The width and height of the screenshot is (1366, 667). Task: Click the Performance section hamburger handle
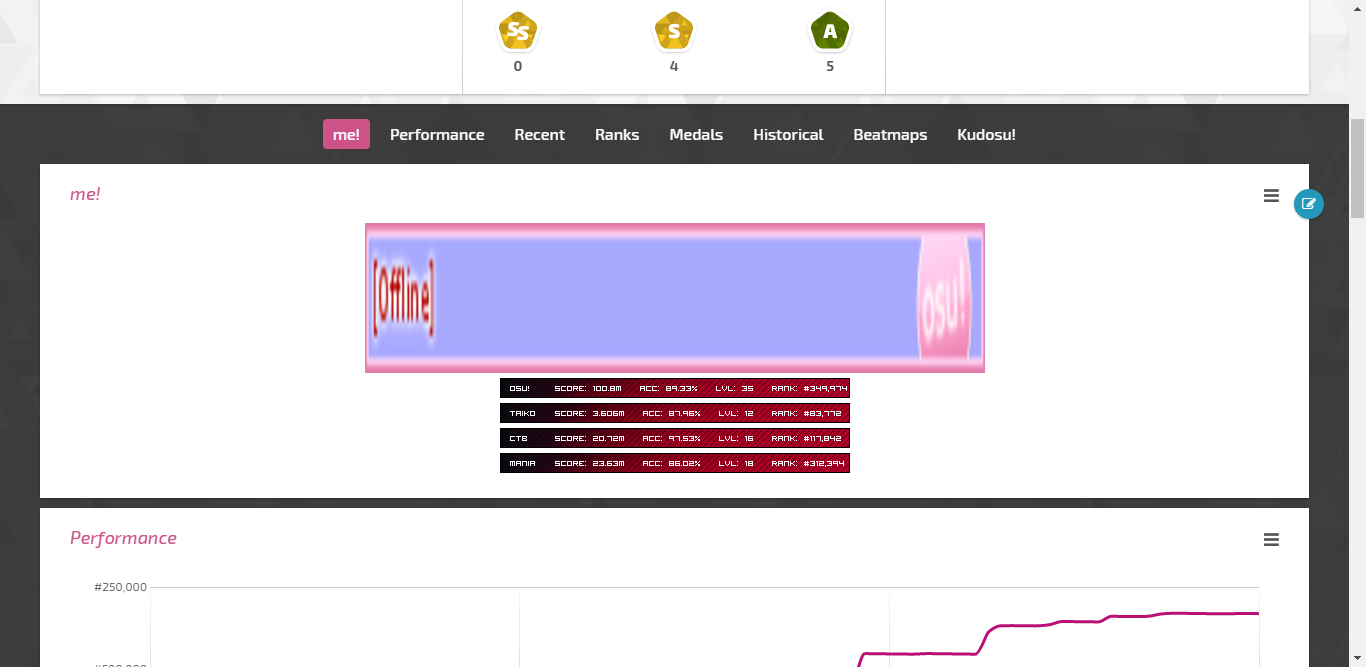pyautogui.click(x=1271, y=540)
